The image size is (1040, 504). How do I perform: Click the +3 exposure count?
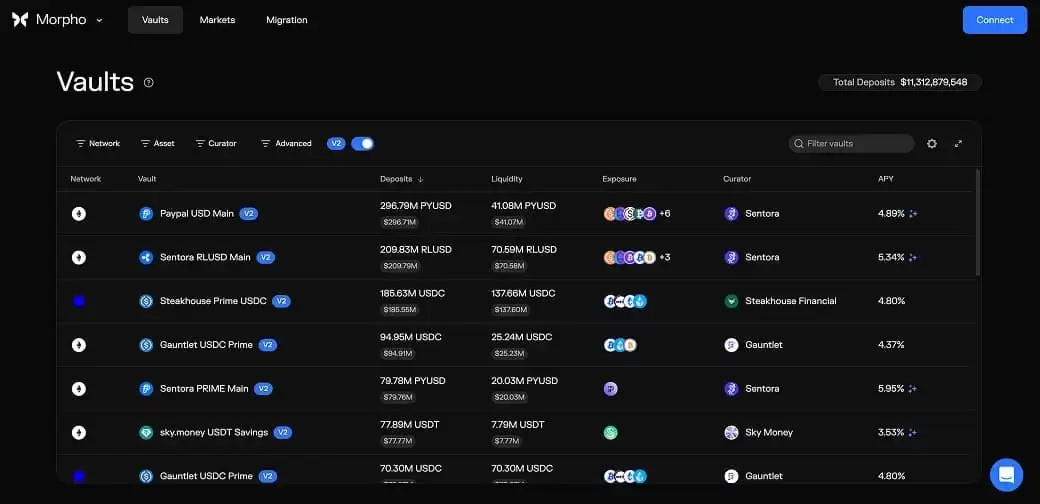(x=665, y=257)
